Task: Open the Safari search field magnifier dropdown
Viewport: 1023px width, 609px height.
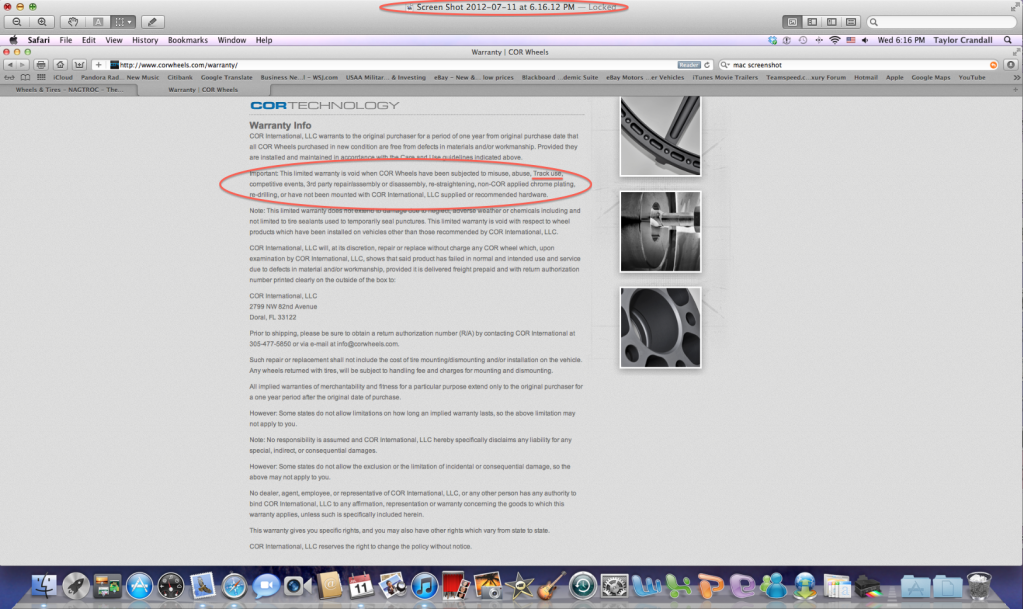Action: click(x=724, y=65)
